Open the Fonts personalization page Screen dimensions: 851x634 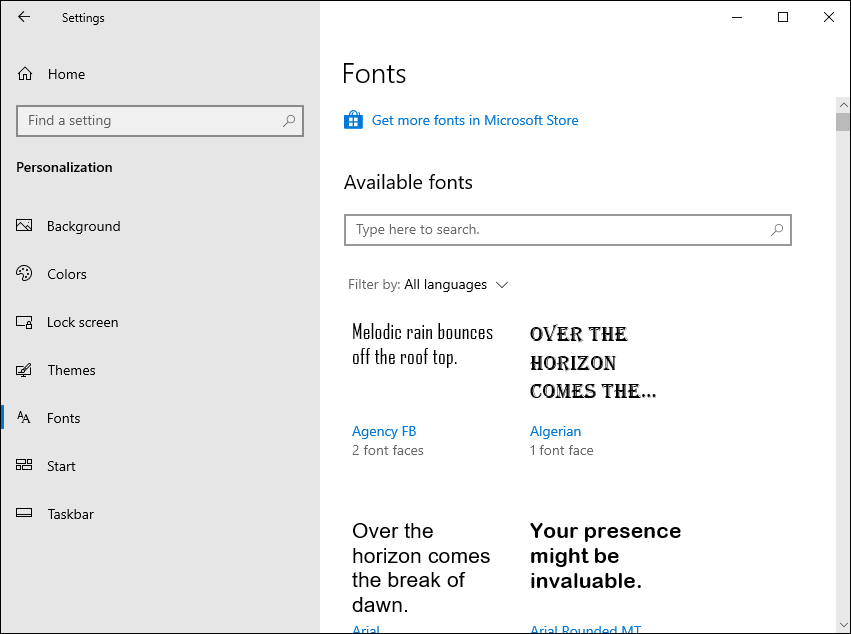pos(63,418)
